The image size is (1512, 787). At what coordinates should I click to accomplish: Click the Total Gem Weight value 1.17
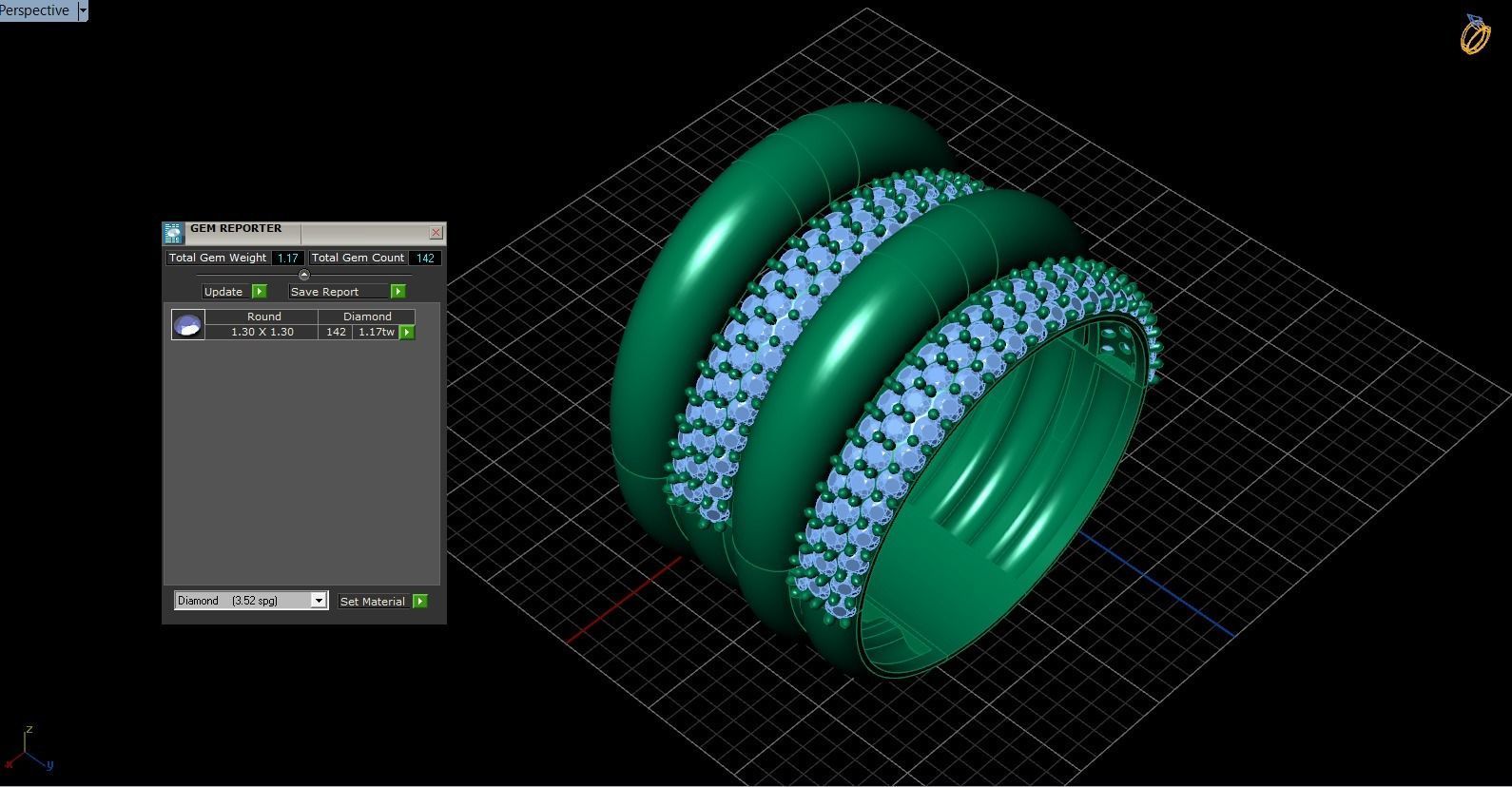[288, 258]
